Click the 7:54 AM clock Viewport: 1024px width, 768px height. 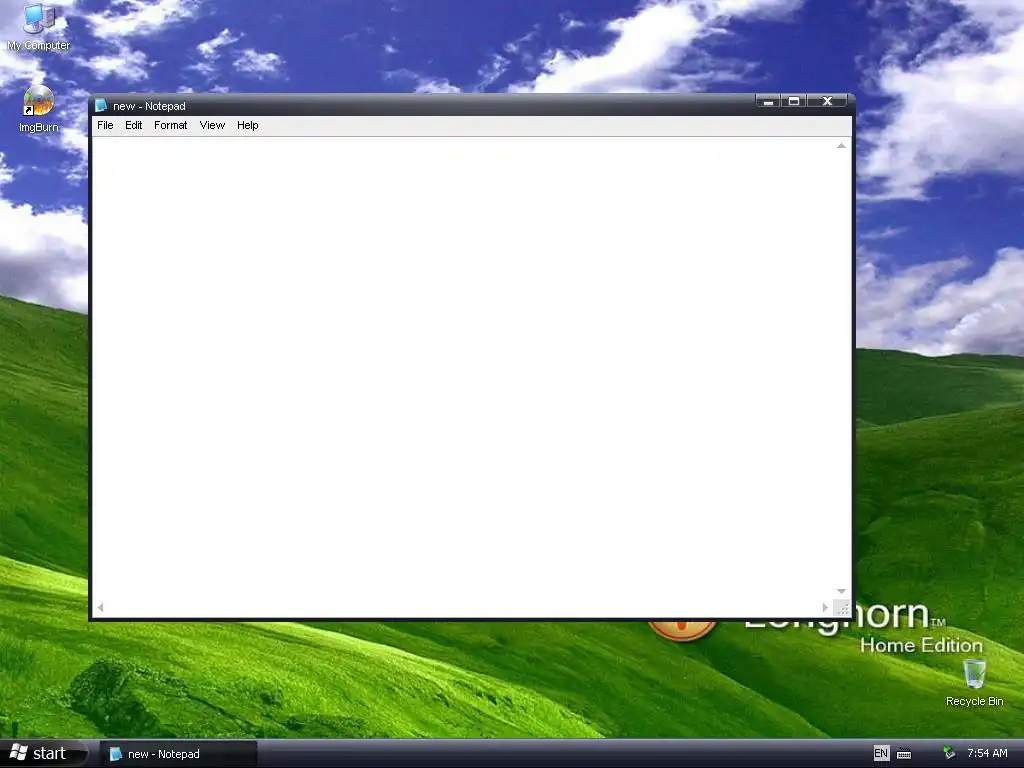(x=987, y=754)
